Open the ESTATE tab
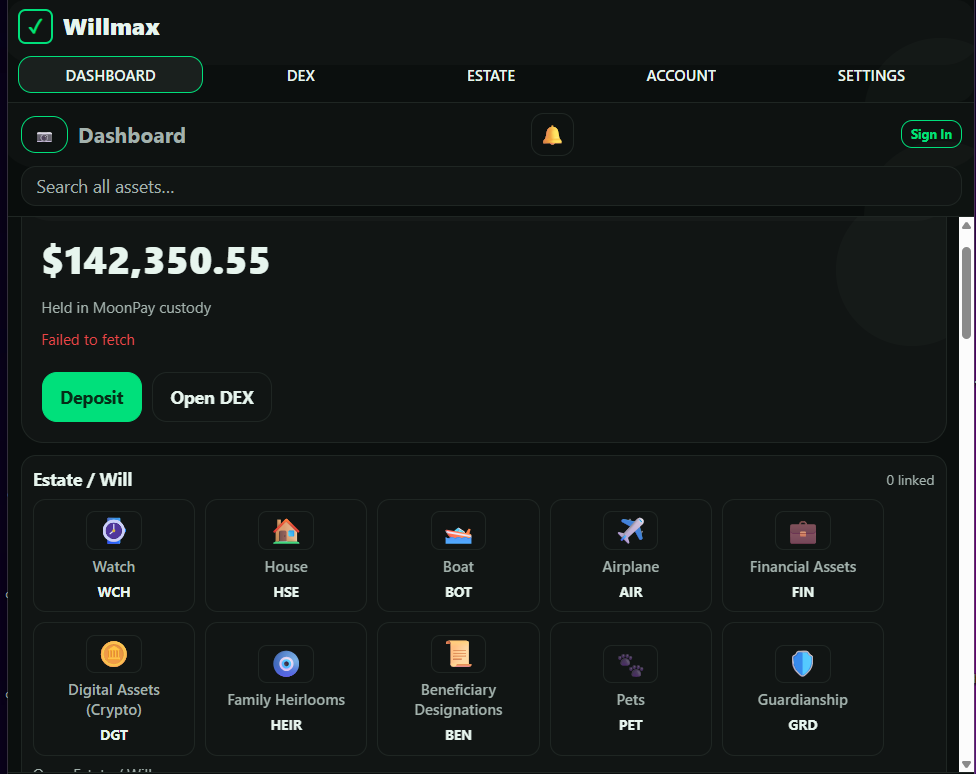This screenshot has width=976, height=775. point(491,75)
